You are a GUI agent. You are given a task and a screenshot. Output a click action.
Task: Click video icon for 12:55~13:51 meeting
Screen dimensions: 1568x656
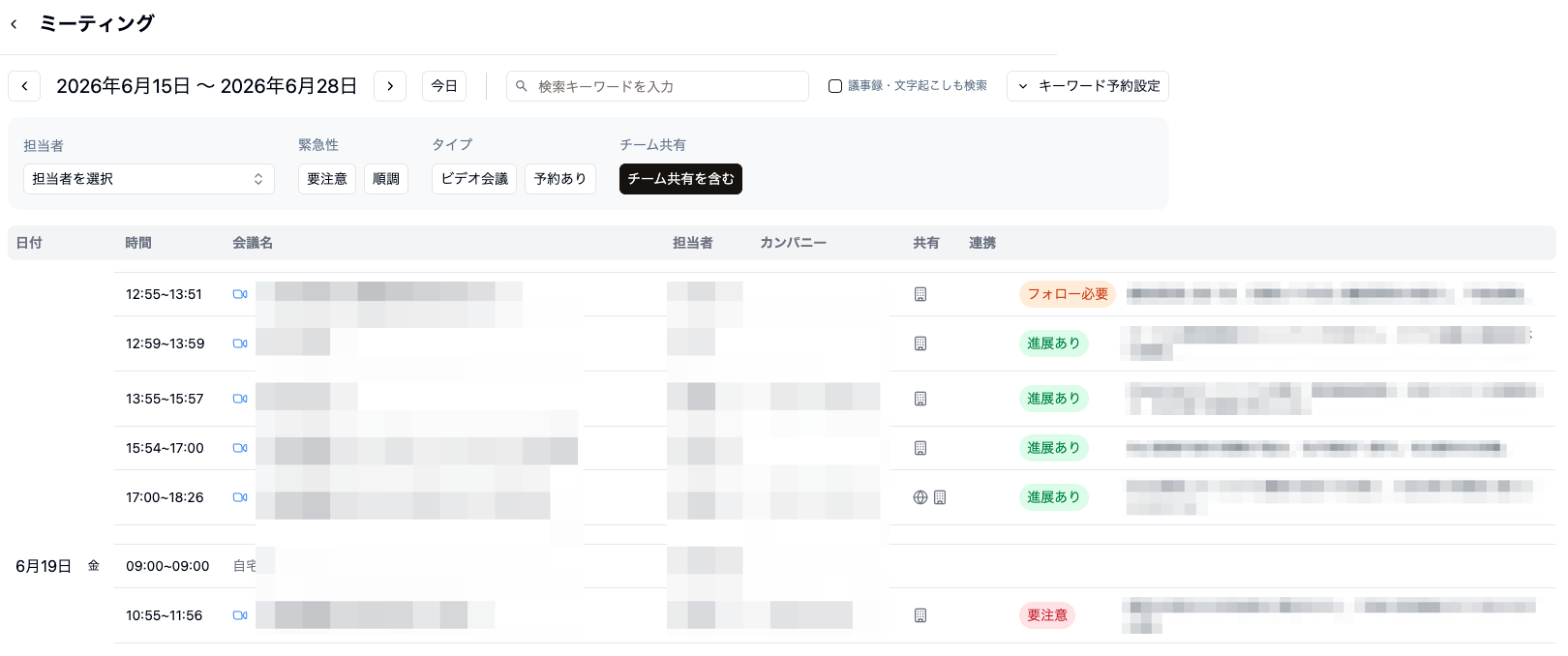pos(240,294)
